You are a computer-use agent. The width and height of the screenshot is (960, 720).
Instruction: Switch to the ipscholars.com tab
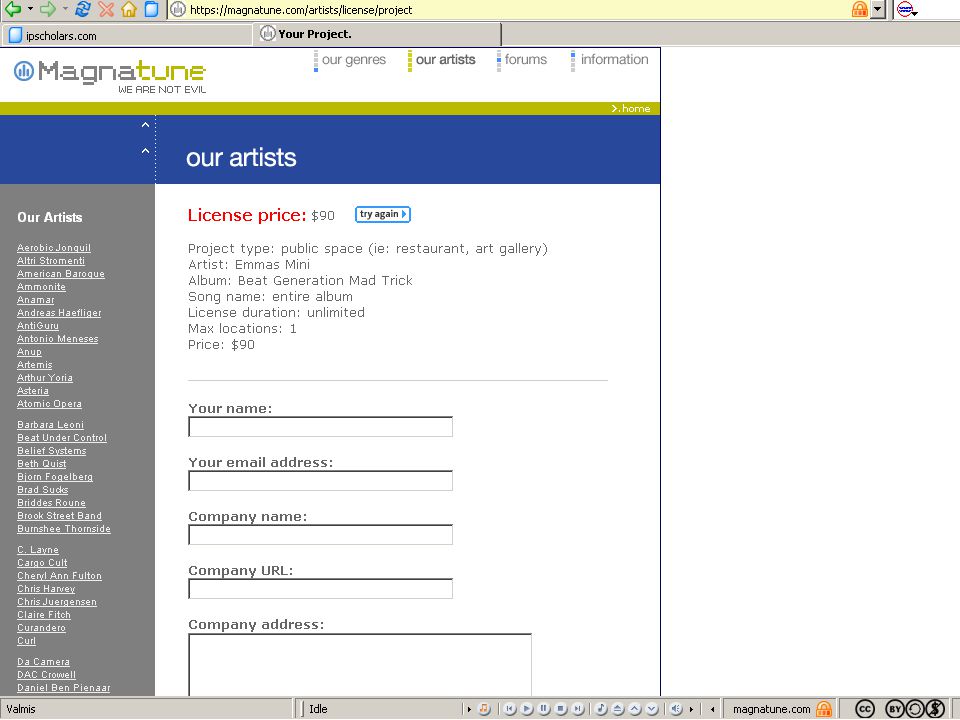(127, 36)
